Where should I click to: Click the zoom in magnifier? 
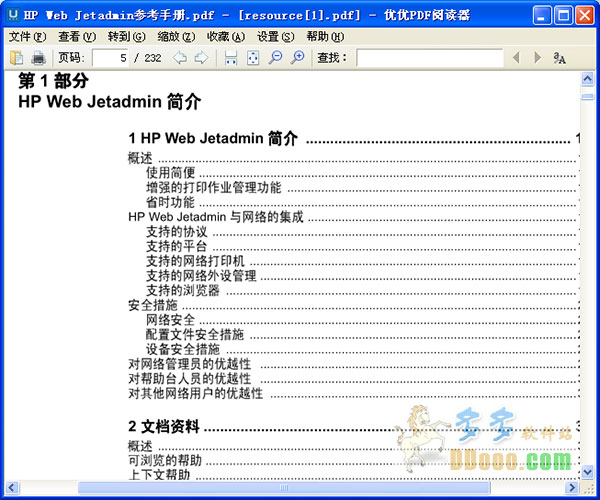click(x=297, y=58)
